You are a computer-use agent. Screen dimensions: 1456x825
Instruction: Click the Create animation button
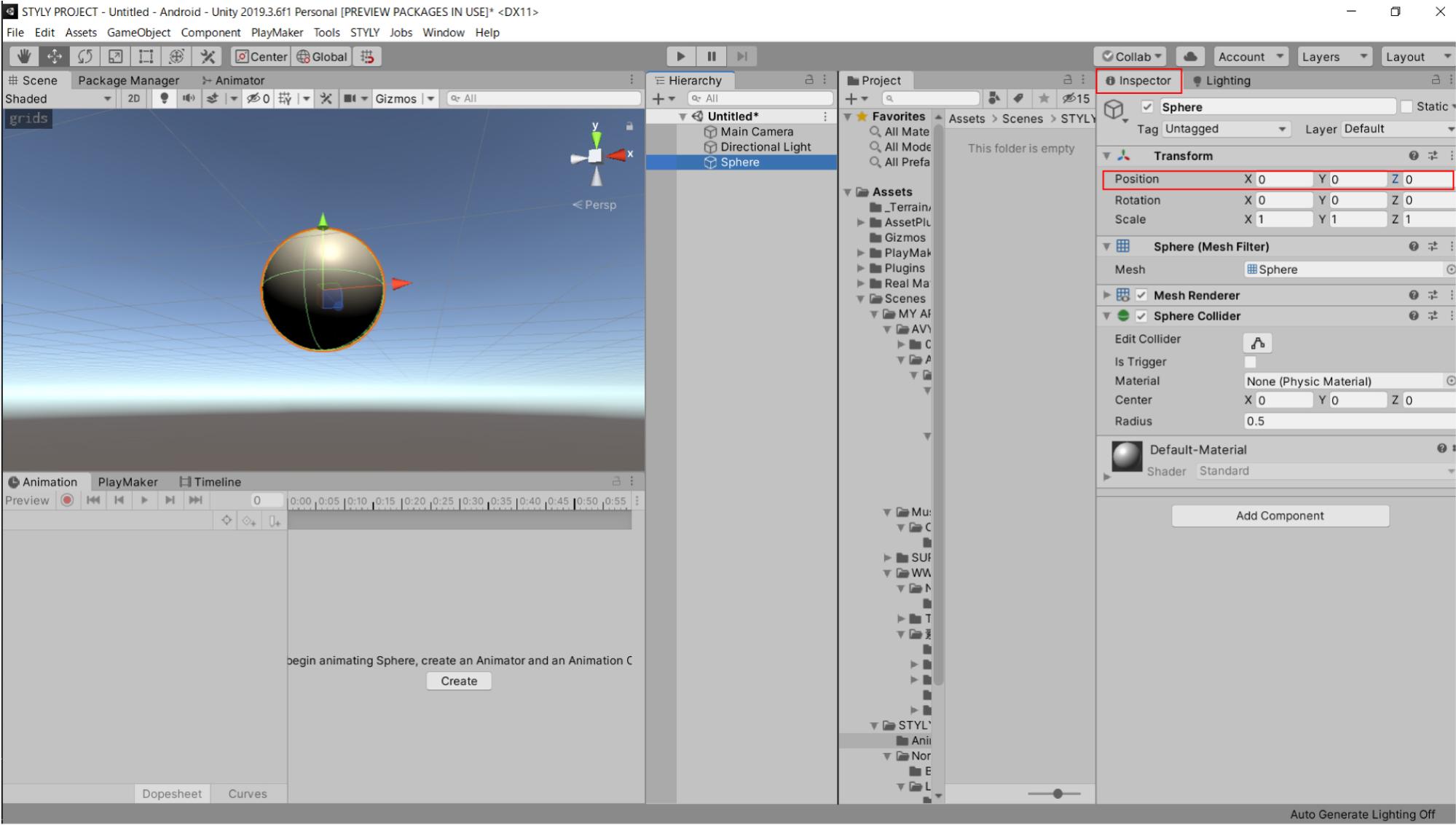coord(459,681)
